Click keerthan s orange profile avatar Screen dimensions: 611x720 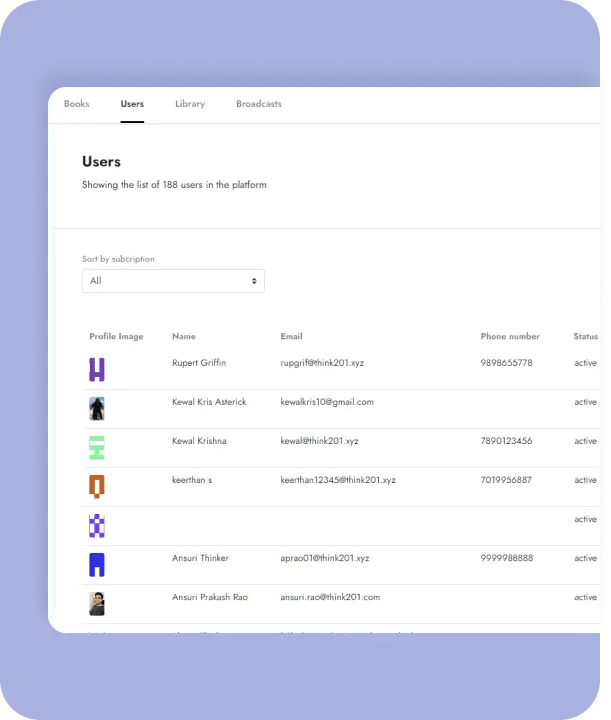pyautogui.click(x=97, y=487)
